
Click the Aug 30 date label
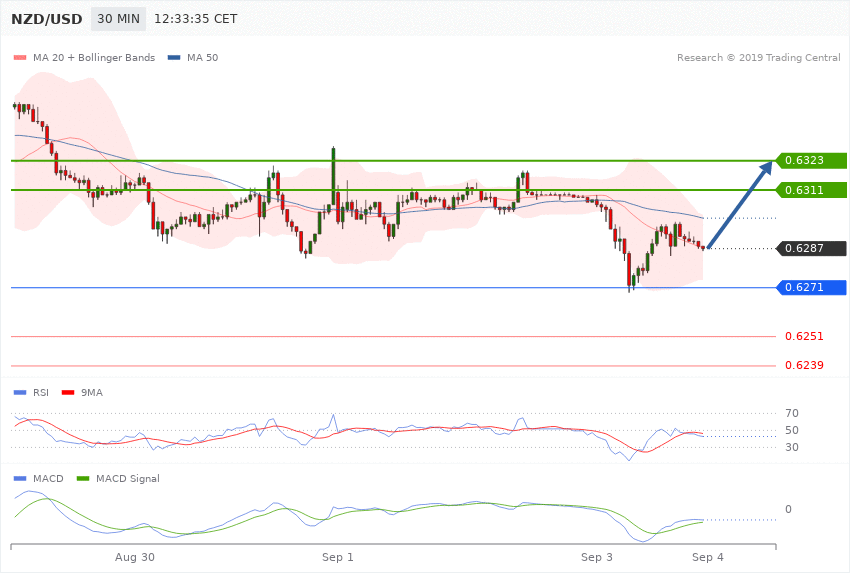pos(135,557)
